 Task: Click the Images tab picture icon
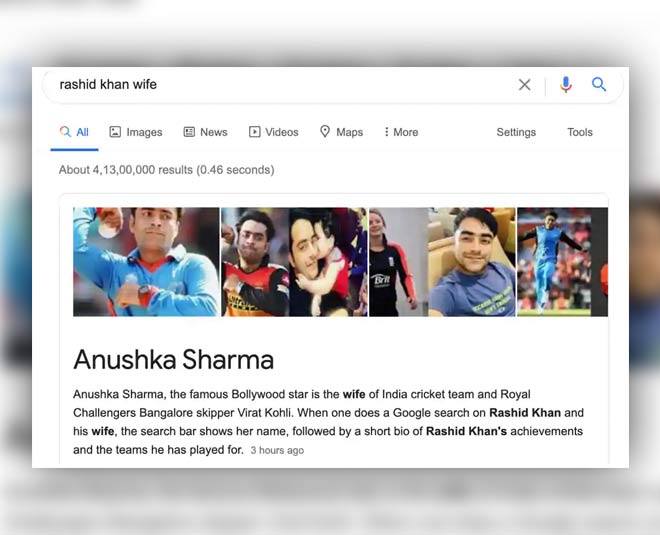pos(115,132)
